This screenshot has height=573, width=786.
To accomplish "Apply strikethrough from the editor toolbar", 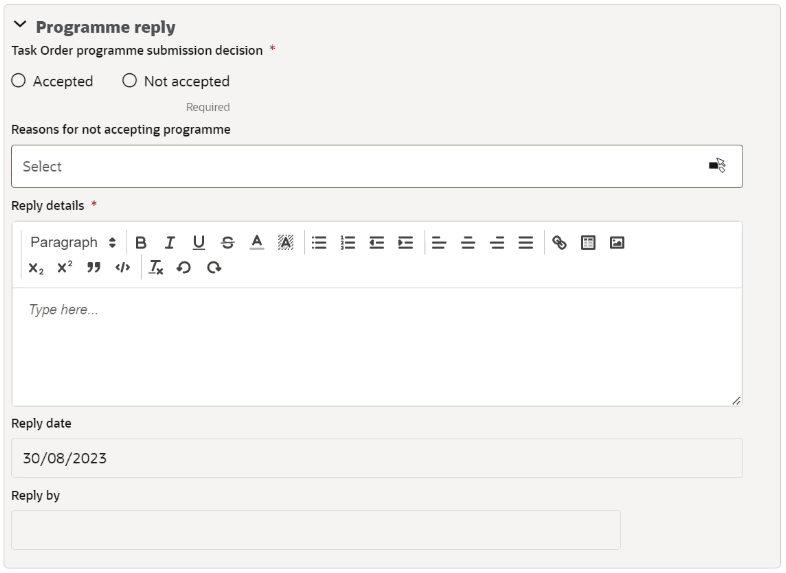I will (228, 243).
